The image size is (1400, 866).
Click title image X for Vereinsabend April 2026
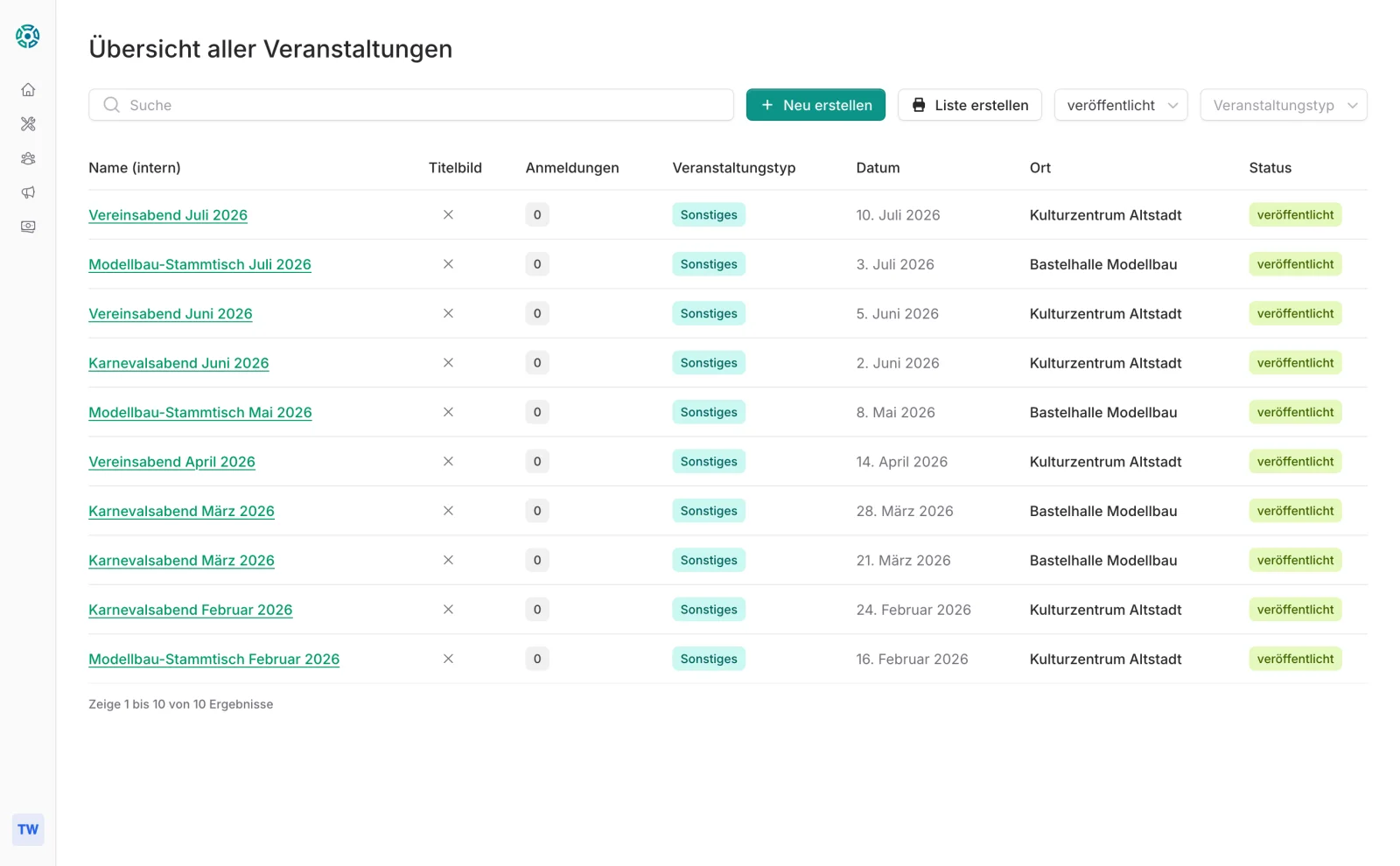click(448, 462)
